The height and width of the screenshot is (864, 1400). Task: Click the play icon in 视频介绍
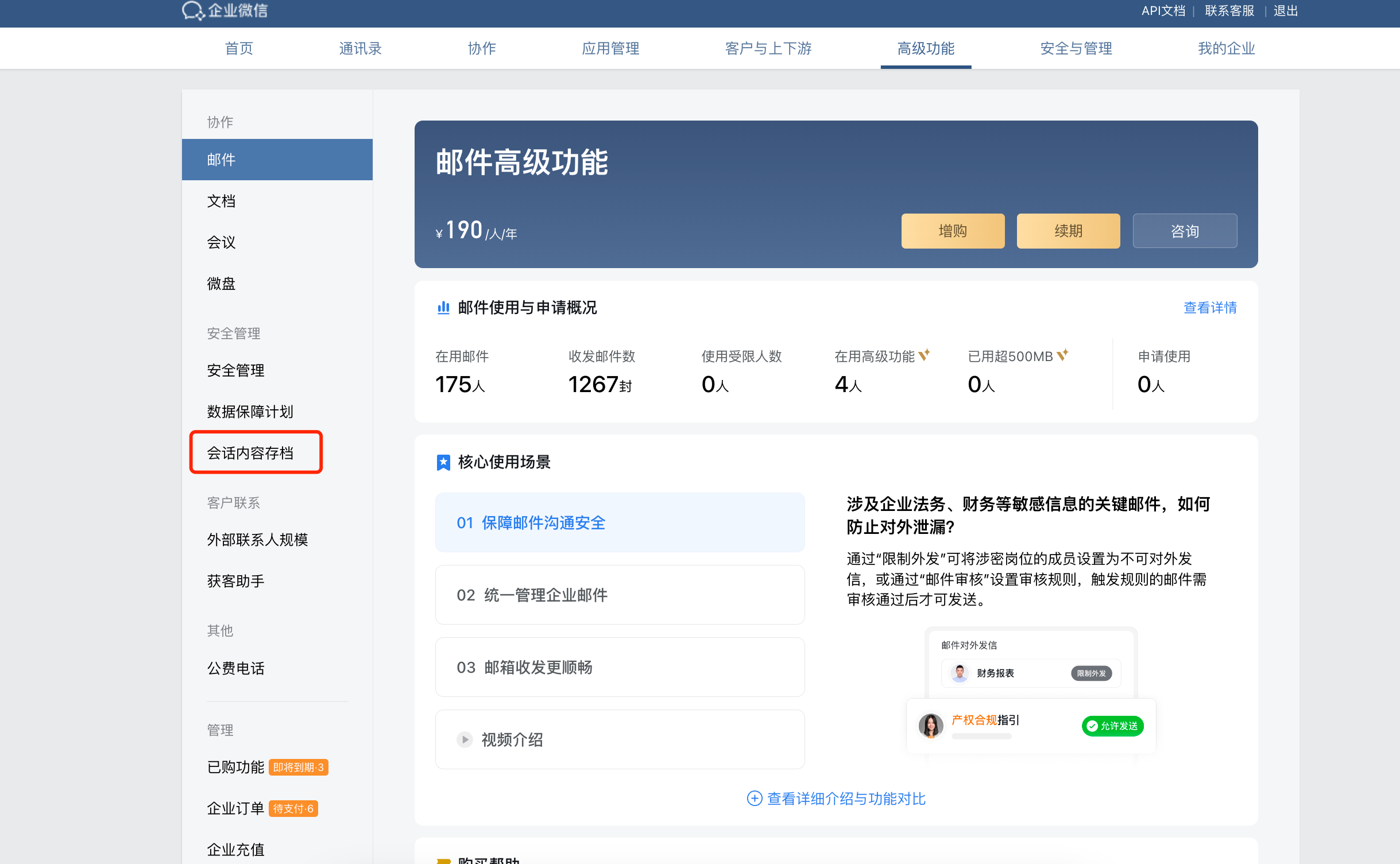coord(465,739)
